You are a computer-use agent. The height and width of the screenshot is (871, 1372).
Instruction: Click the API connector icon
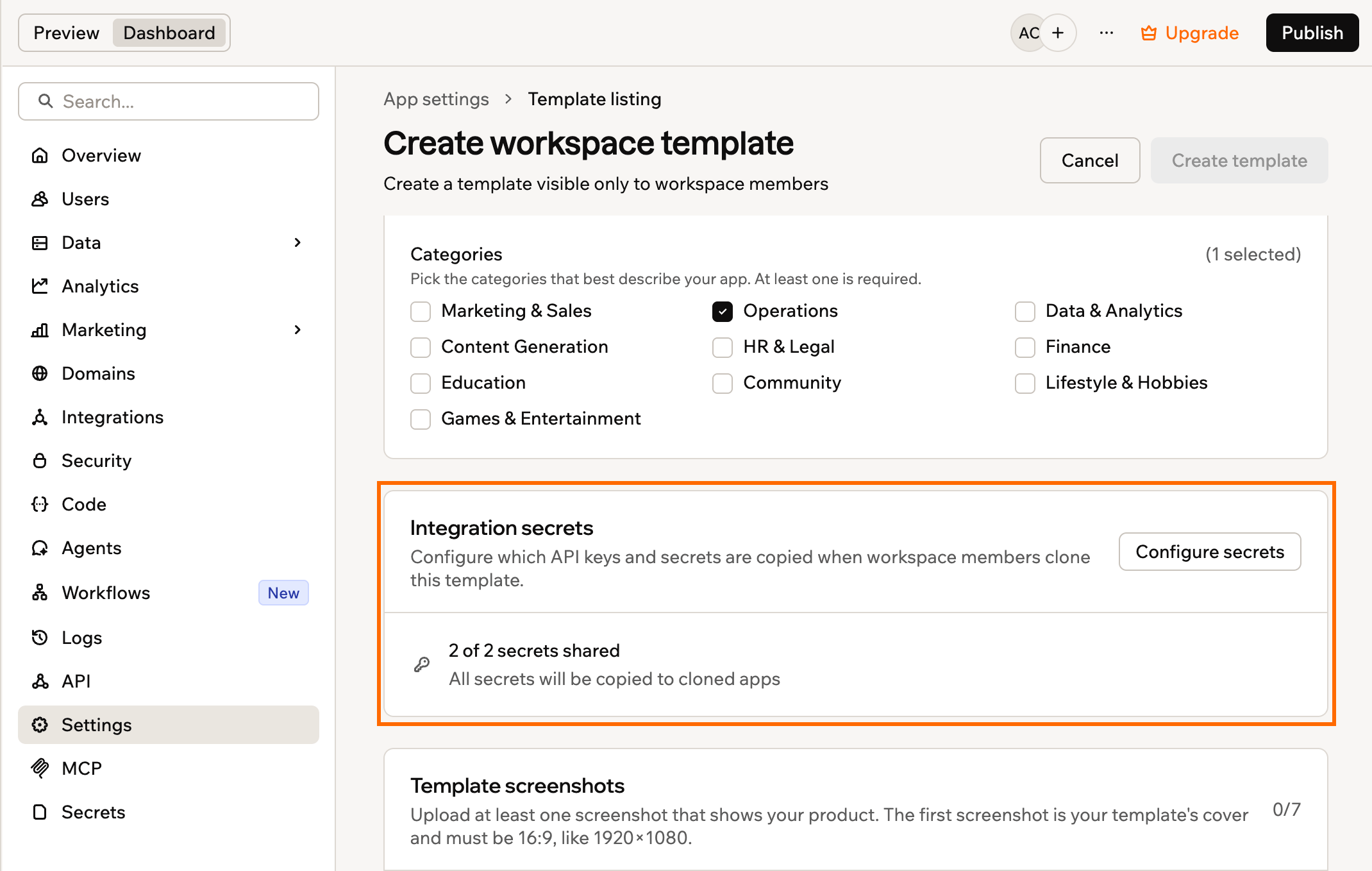pyautogui.click(x=40, y=681)
